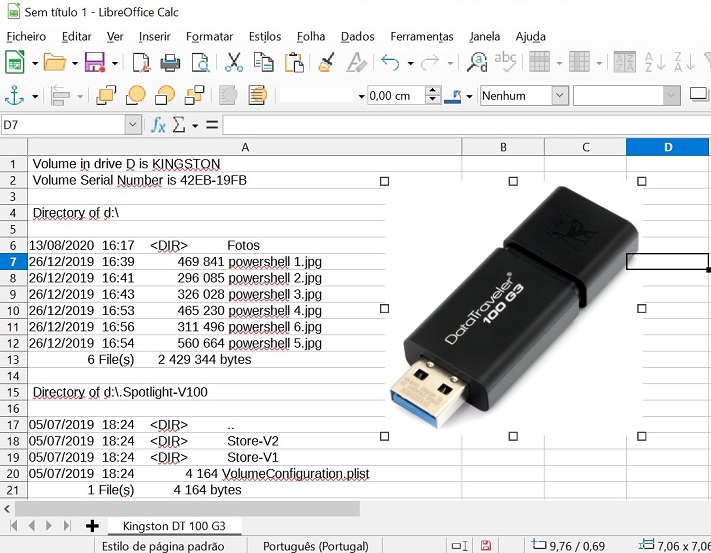Open the Undo history dropdown arrow

click(x=410, y=63)
